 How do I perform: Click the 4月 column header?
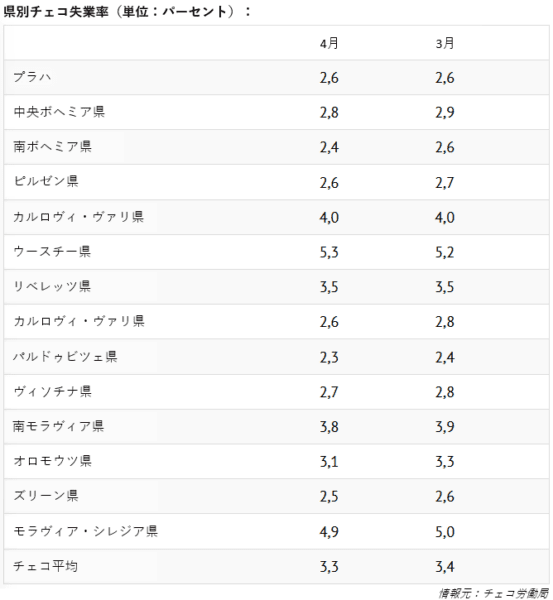[x=329, y=43]
